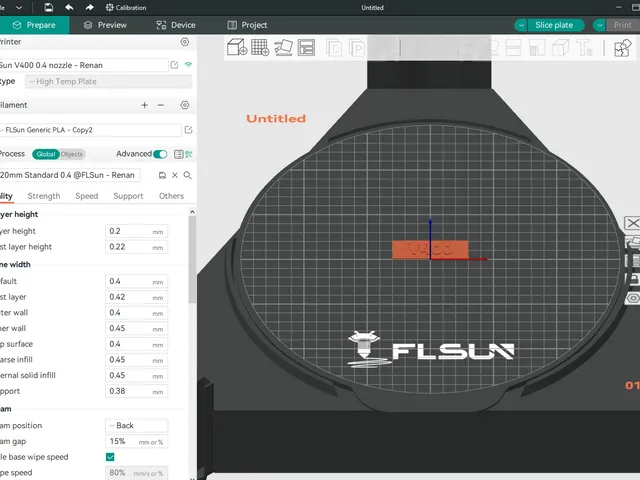The image size is (640, 480).
Task: Click the Add plate grid icon
Action: coord(260,47)
